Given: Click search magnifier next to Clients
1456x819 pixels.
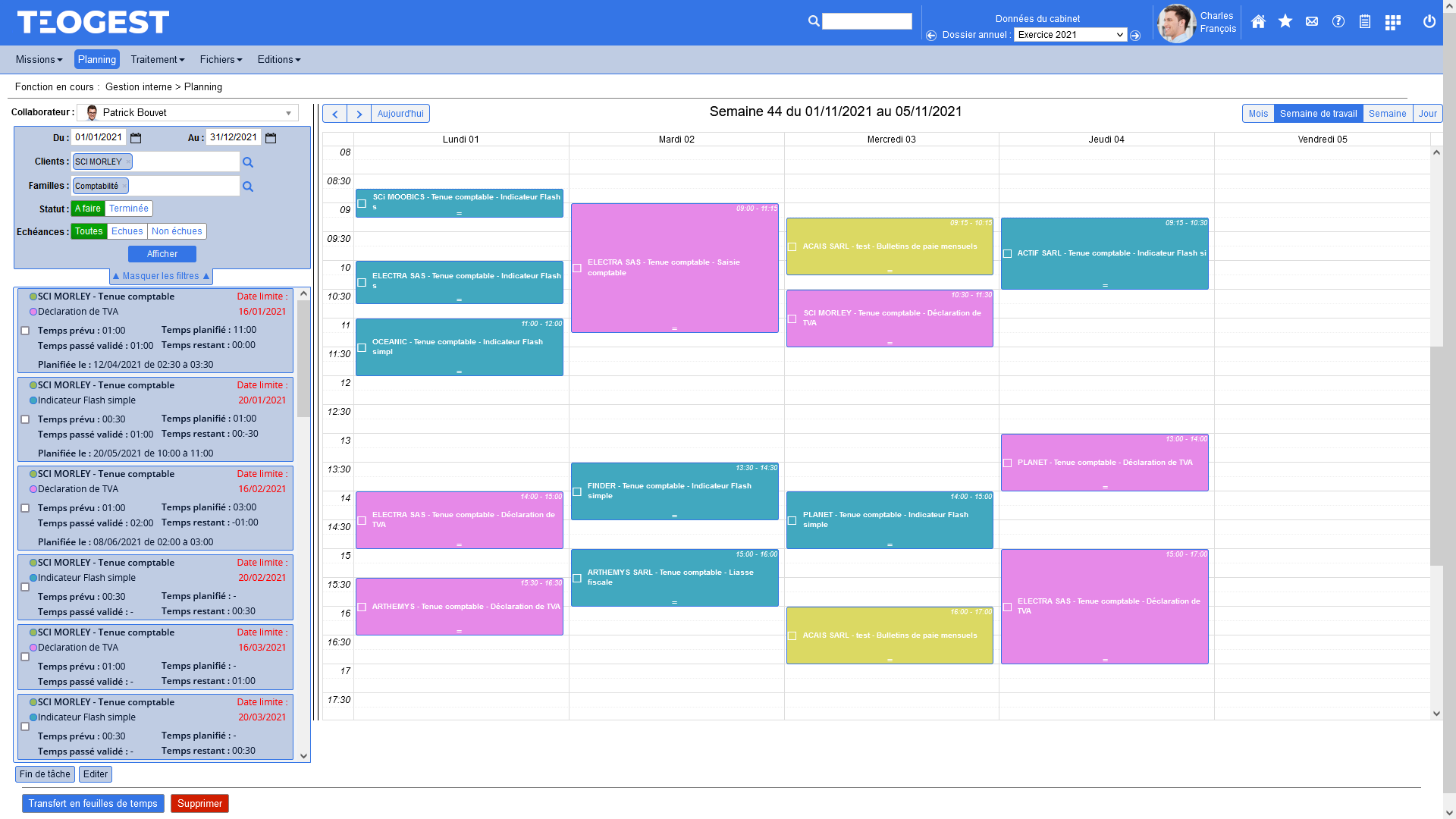Looking at the screenshot, I should click(x=248, y=162).
